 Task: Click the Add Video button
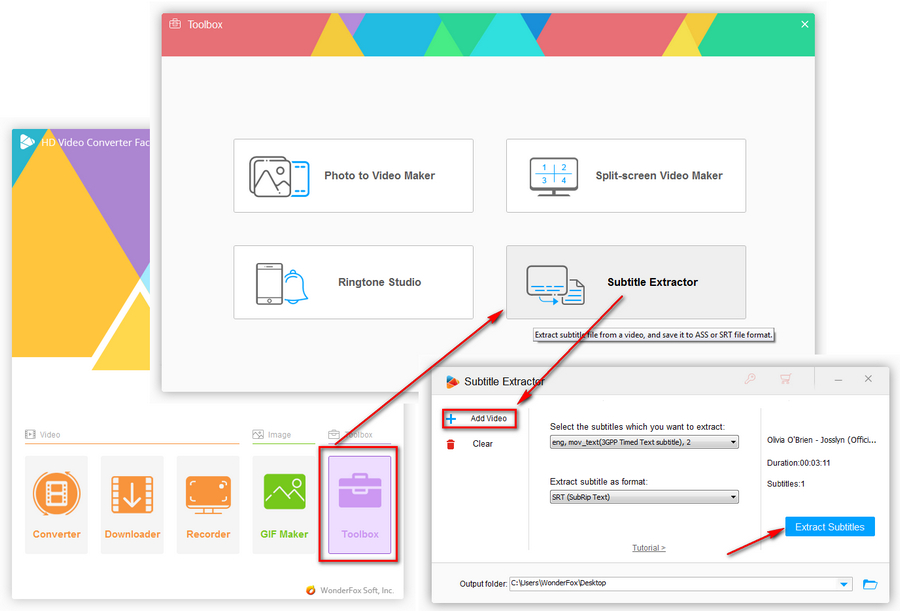(479, 419)
